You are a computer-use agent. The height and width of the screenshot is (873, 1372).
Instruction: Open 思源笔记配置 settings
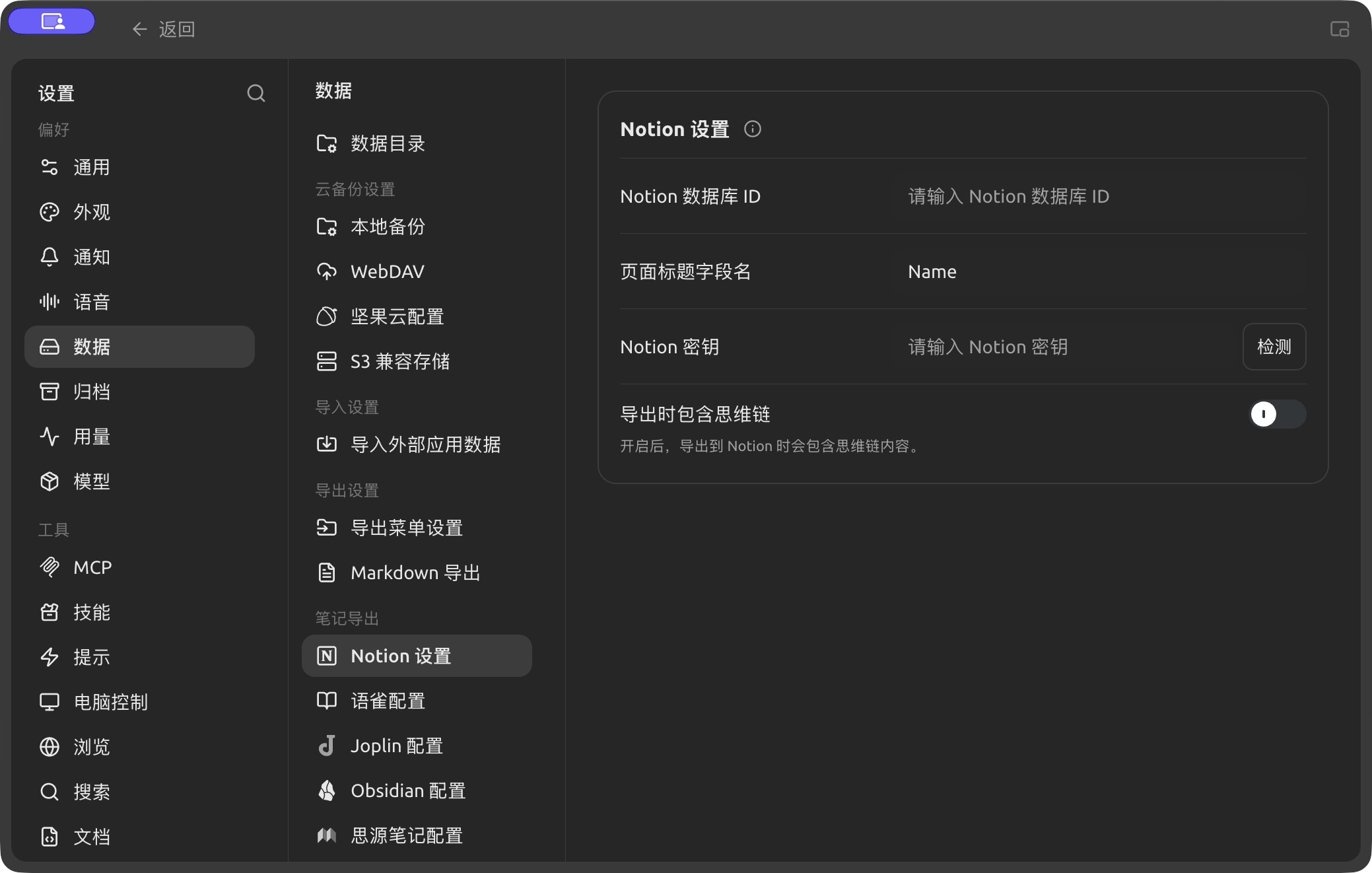coord(417,835)
